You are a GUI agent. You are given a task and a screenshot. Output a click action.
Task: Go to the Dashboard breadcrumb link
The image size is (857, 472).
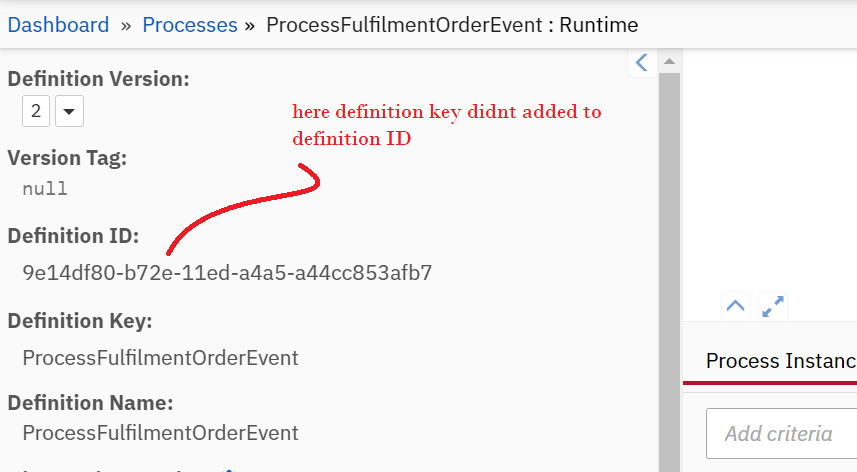[58, 25]
